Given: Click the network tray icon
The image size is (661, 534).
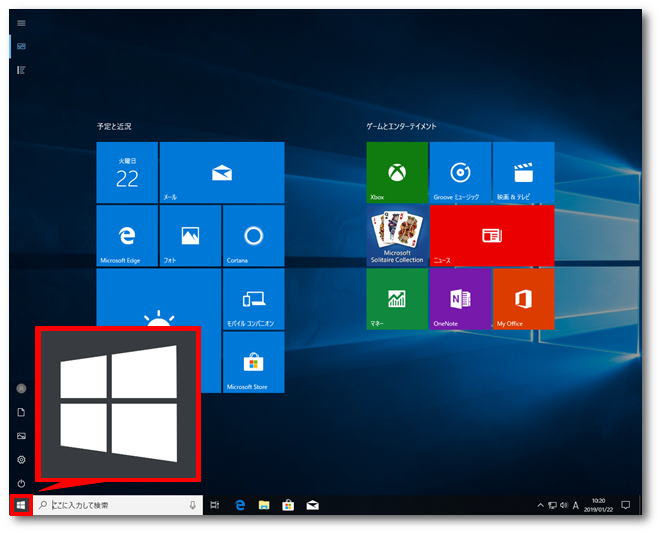Looking at the screenshot, I should 552,505.
